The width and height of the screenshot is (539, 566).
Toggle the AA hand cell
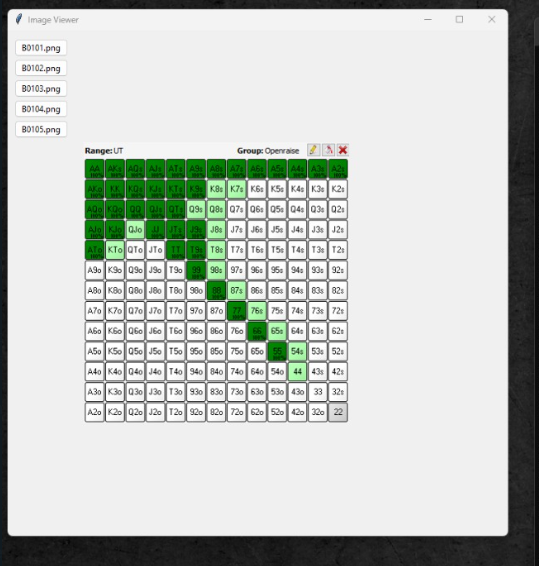[x=95, y=169]
